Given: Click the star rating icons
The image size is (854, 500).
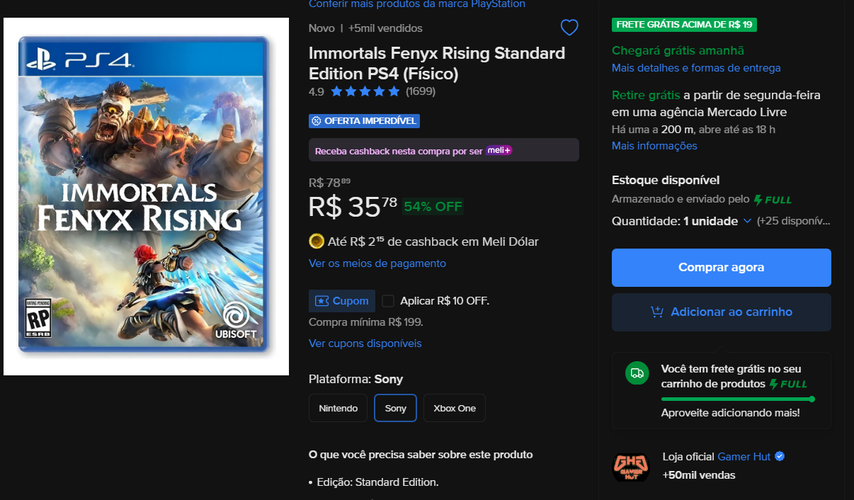Looking at the screenshot, I should click(365, 91).
